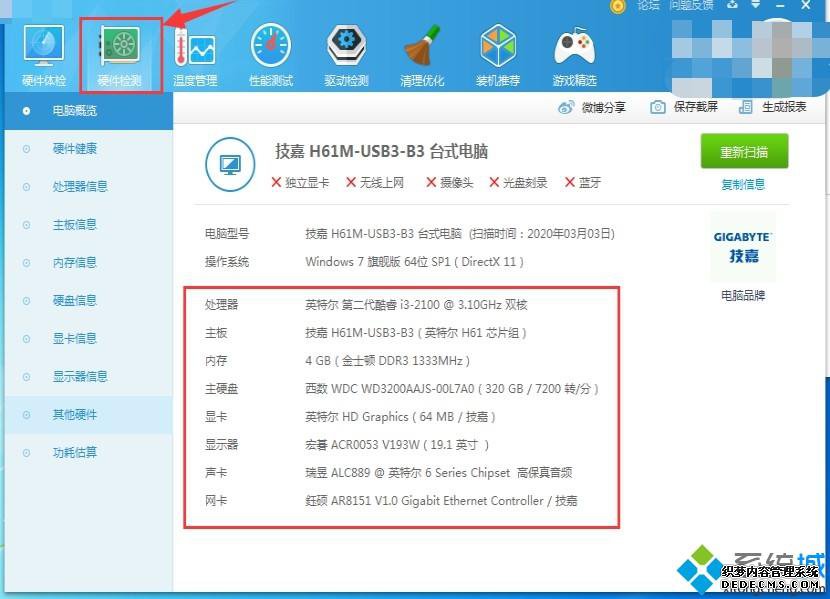Click the operating system value Windows 7 旗舰版
The height and width of the screenshot is (599, 830).
click(414, 262)
